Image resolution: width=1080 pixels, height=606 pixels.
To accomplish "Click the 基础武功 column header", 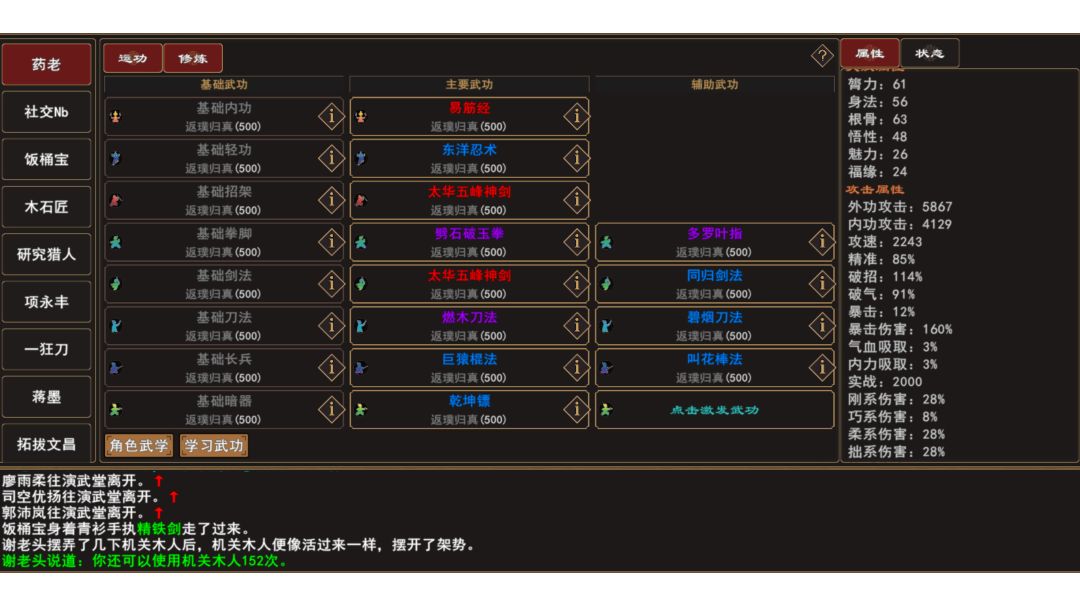I will (224, 85).
